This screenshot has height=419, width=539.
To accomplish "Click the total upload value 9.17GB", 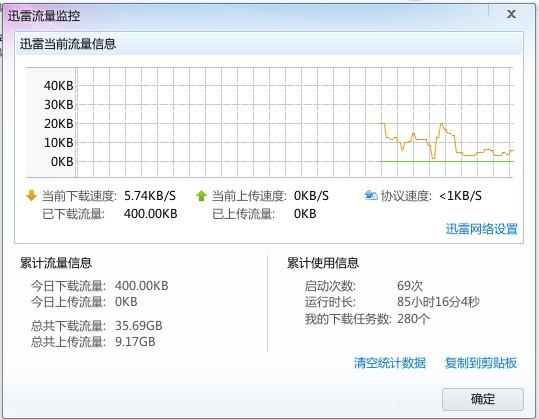I will [x=135, y=342].
